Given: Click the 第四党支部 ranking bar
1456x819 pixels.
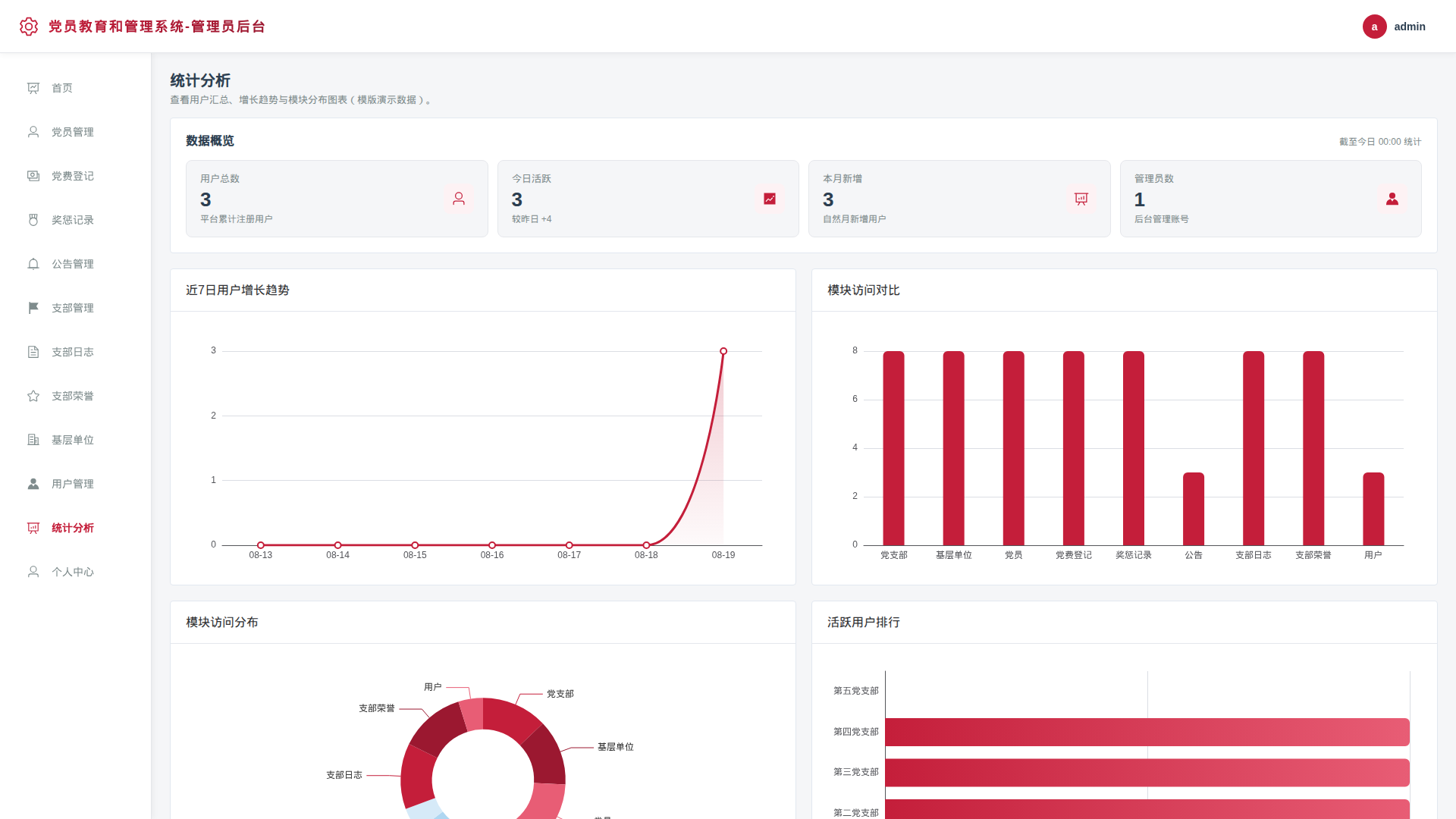Looking at the screenshot, I should point(1147,732).
